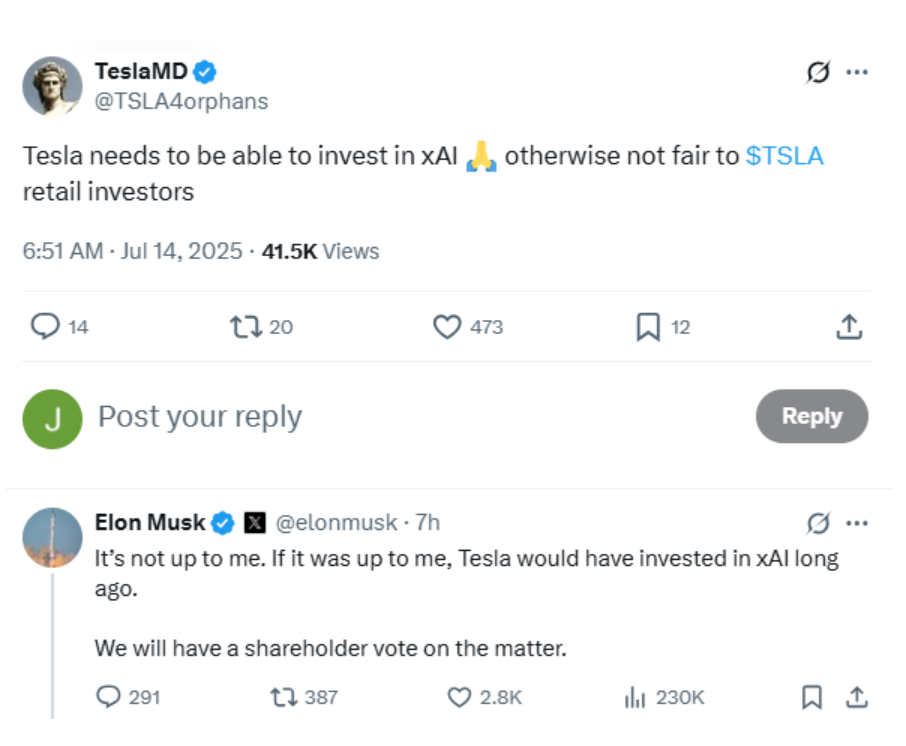
Task: Like Elon Musk's reply with 2.8K likes
Action: (459, 697)
